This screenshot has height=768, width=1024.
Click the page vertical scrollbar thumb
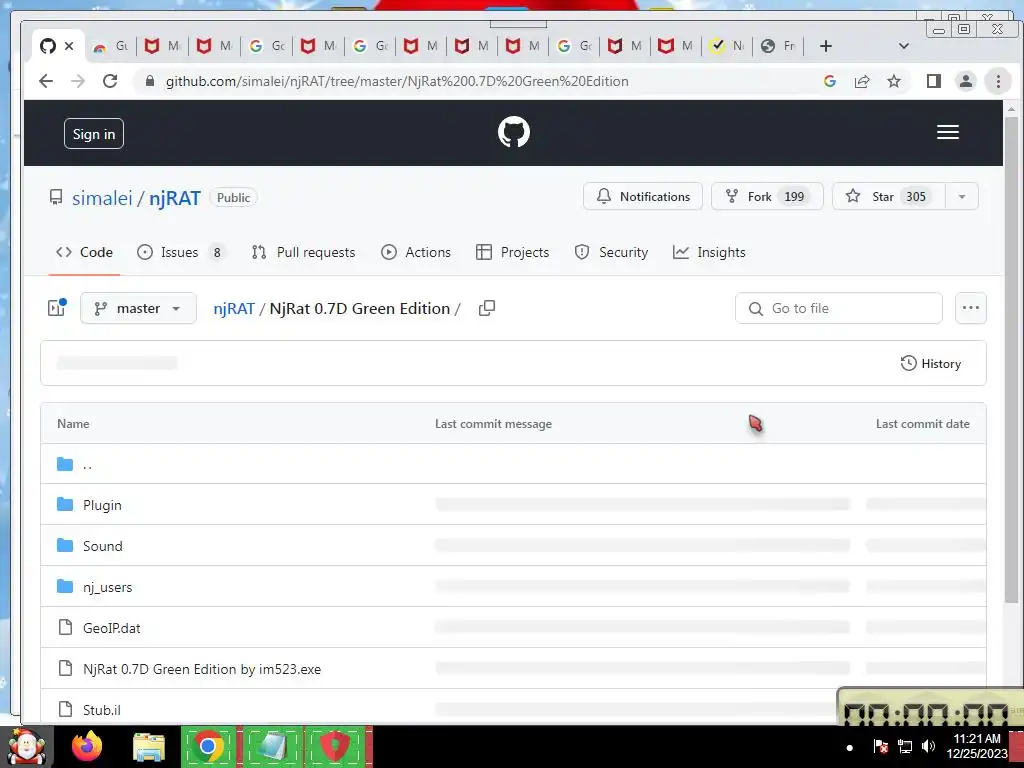tap(1011, 359)
